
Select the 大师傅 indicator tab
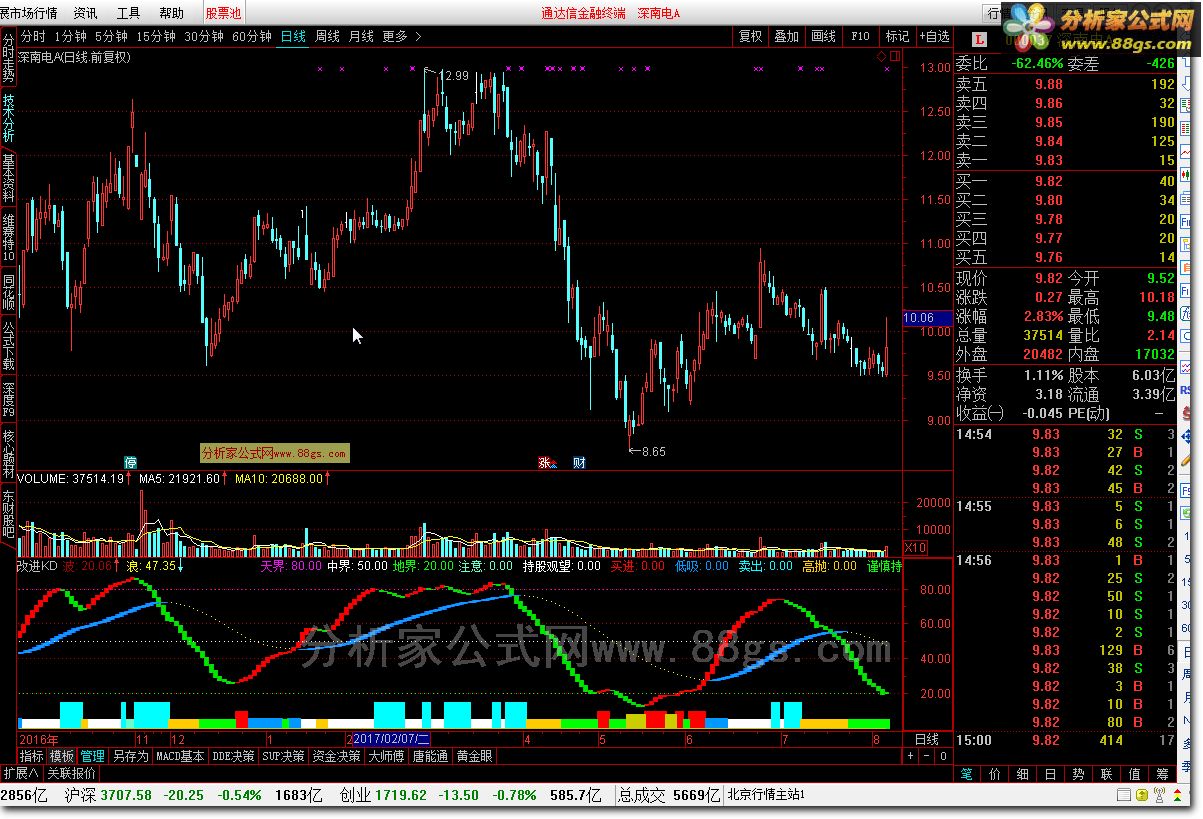click(386, 756)
